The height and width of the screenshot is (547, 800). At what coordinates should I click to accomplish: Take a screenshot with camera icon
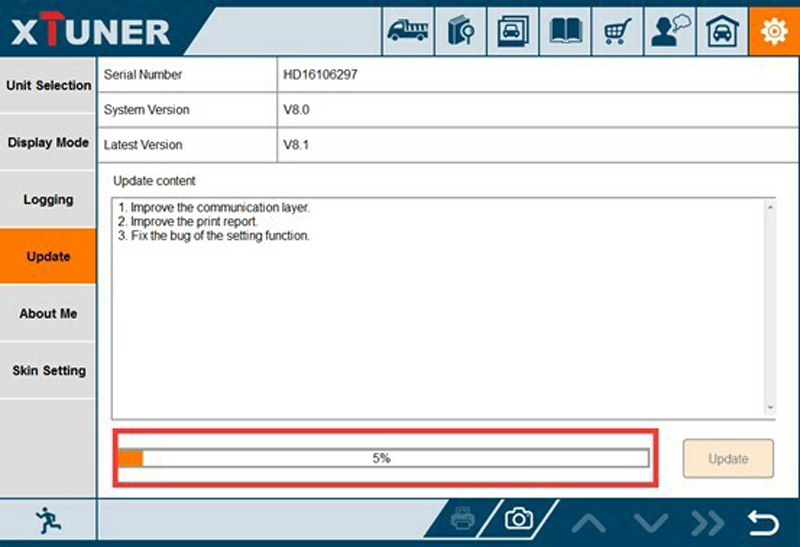(518, 519)
